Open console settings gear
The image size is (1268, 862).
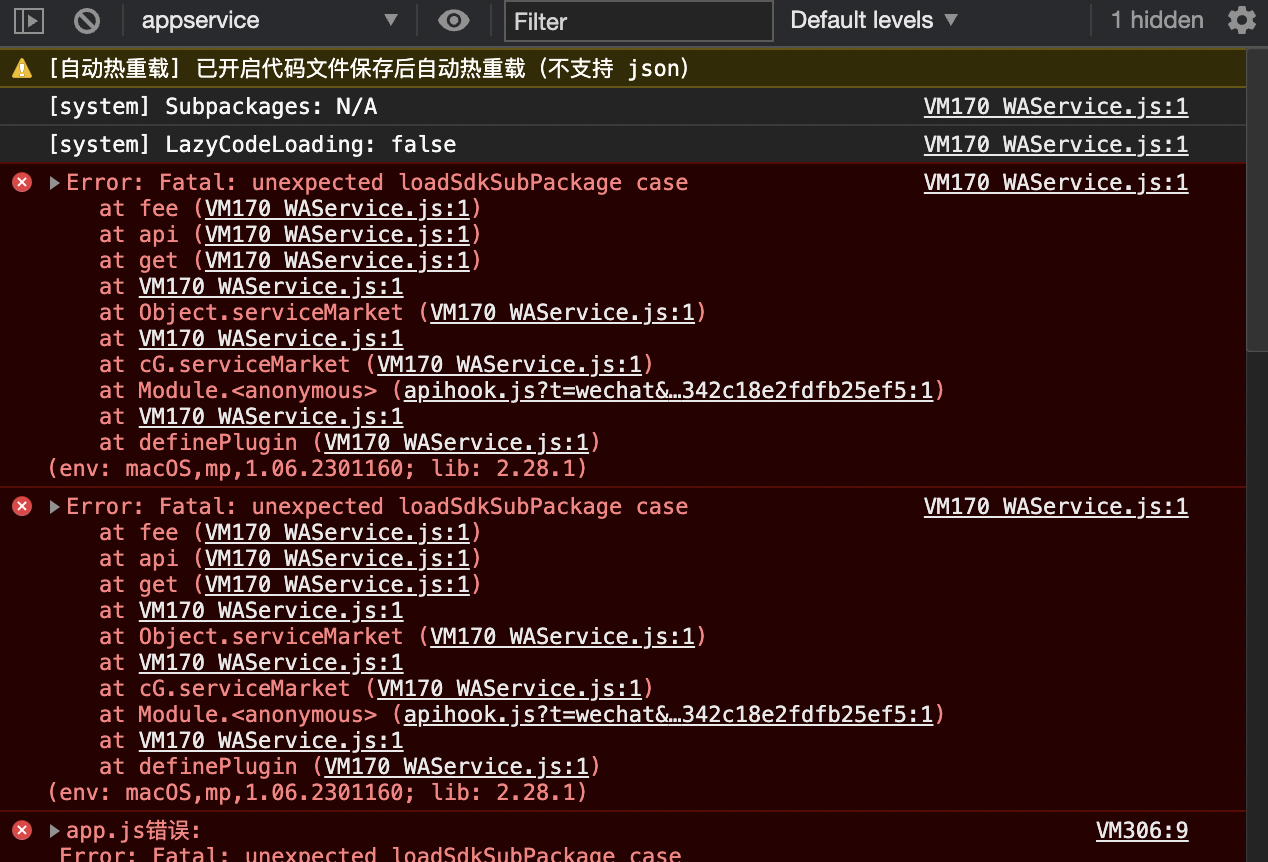1241,20
